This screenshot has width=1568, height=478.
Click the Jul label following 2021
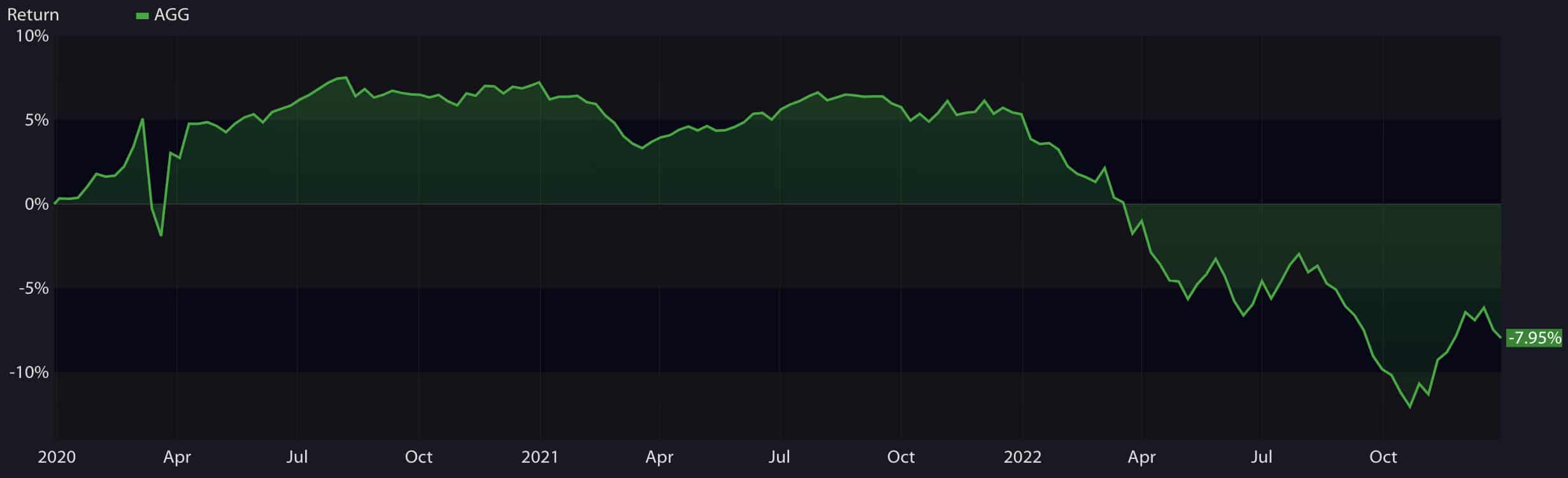tap(780, 457)
